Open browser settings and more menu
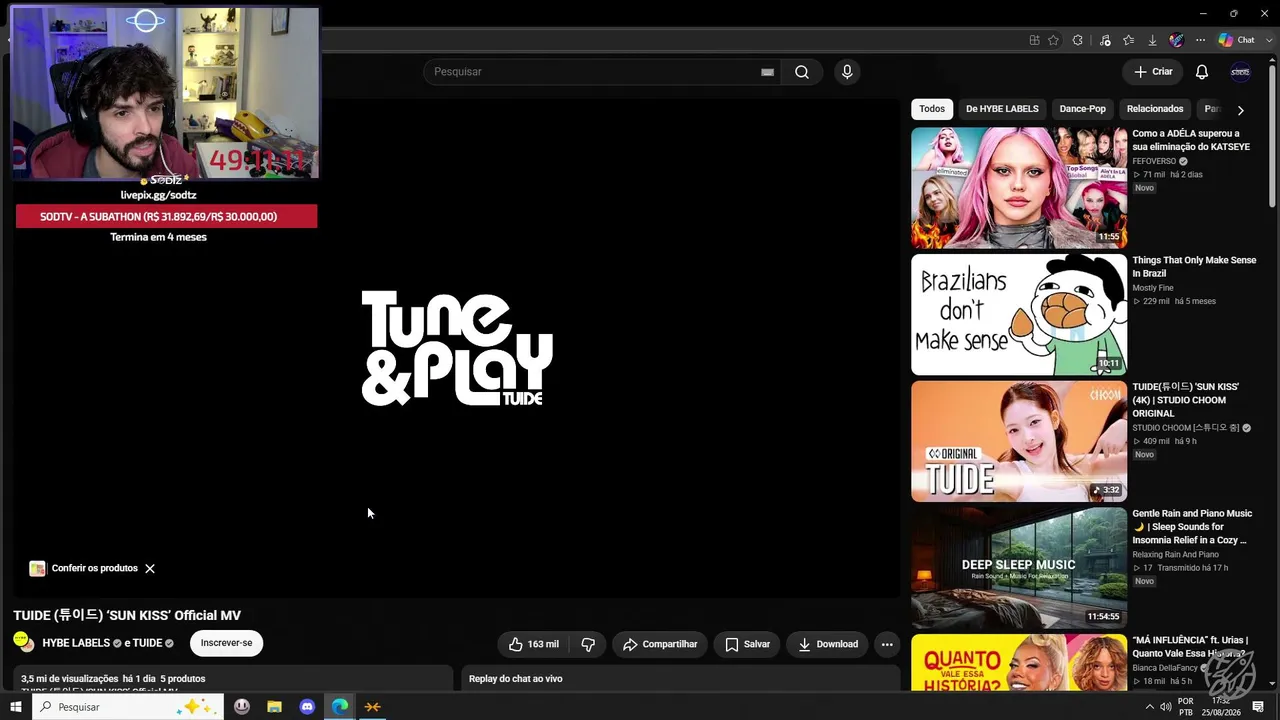The height and width of the screenshot is (720, 1280). click(1201, 40)
